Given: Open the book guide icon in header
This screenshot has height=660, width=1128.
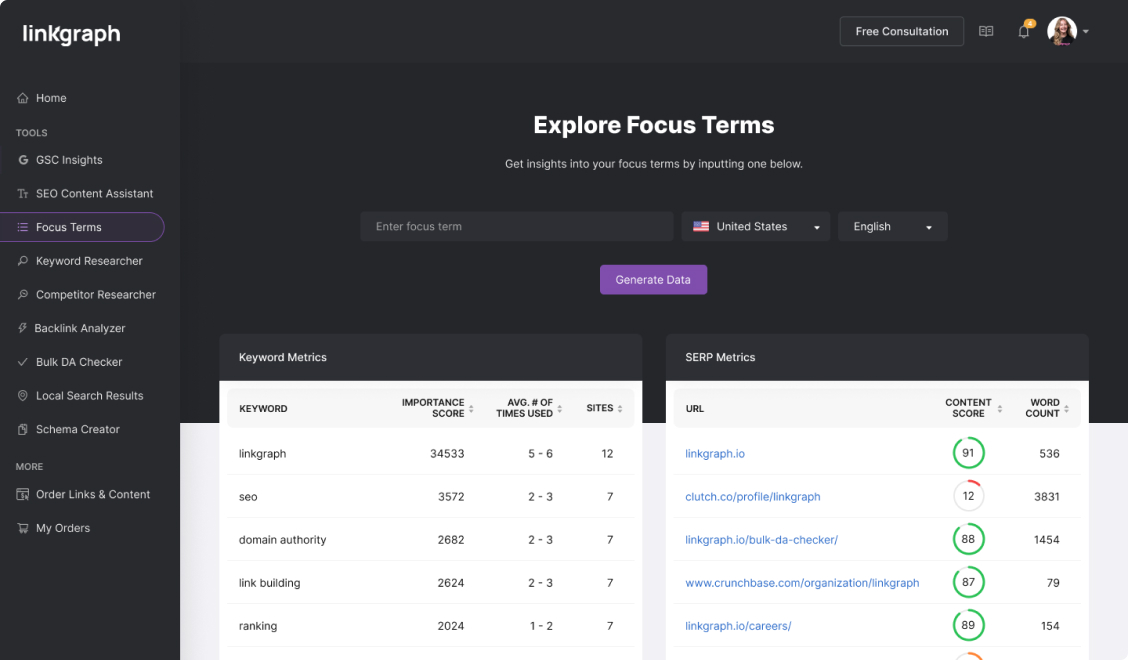Looking at the screenshot, I should coord(986,31).
